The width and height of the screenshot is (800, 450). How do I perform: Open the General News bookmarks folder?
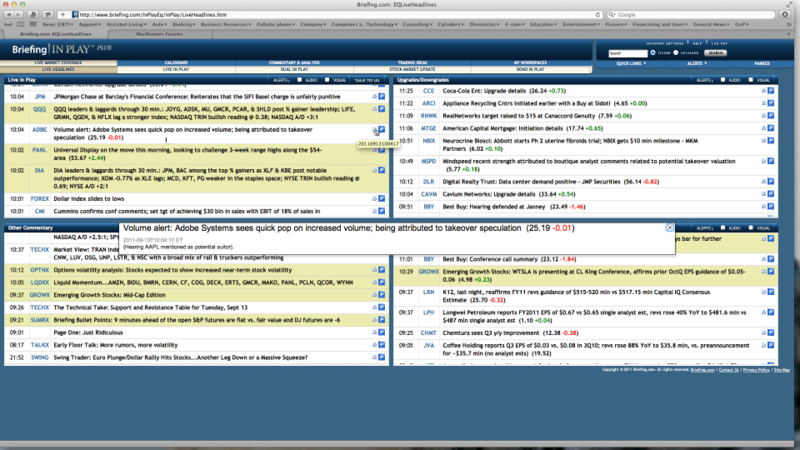point(711,24)
